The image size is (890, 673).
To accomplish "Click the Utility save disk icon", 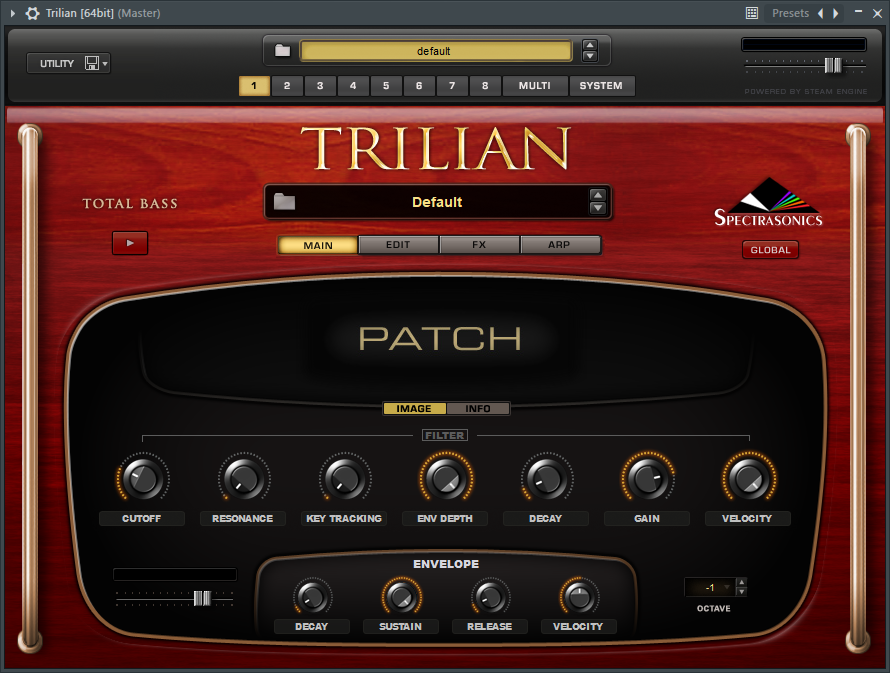I will (x=91, y=63).
